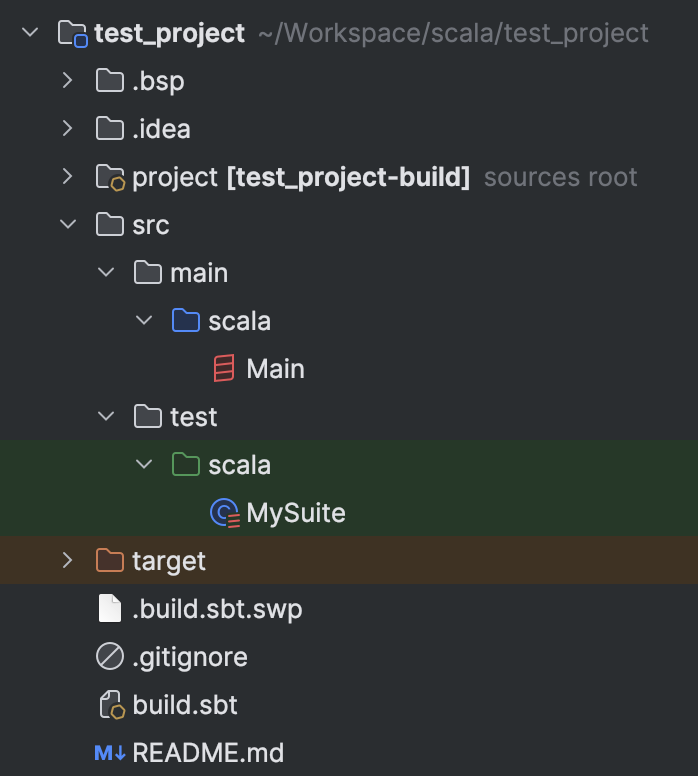
Task: Select the .gitignore file label
Action: click(x=190, y=657)
